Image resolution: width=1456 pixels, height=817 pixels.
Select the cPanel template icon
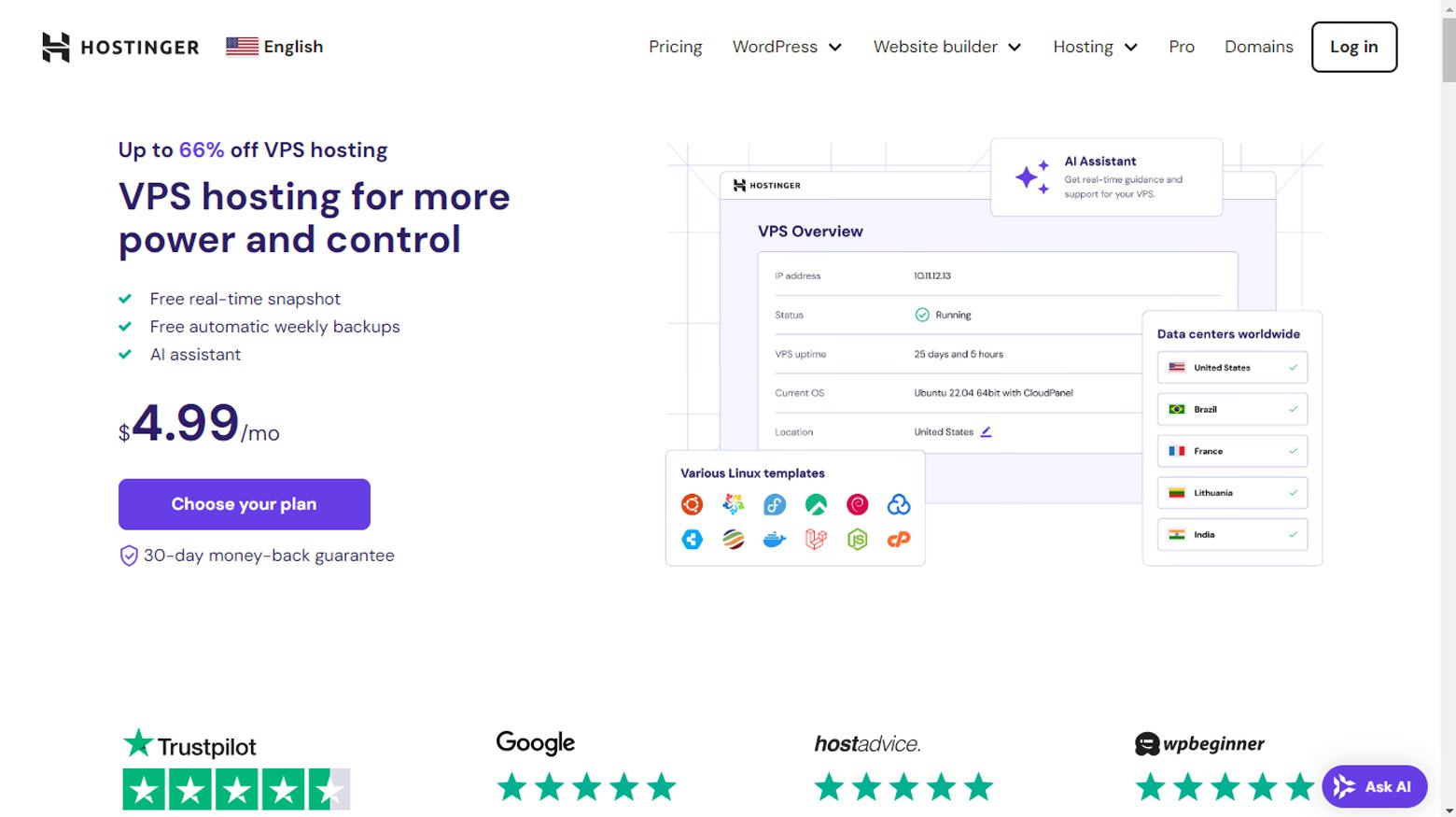pyautogui.click(x=899, y=539)
